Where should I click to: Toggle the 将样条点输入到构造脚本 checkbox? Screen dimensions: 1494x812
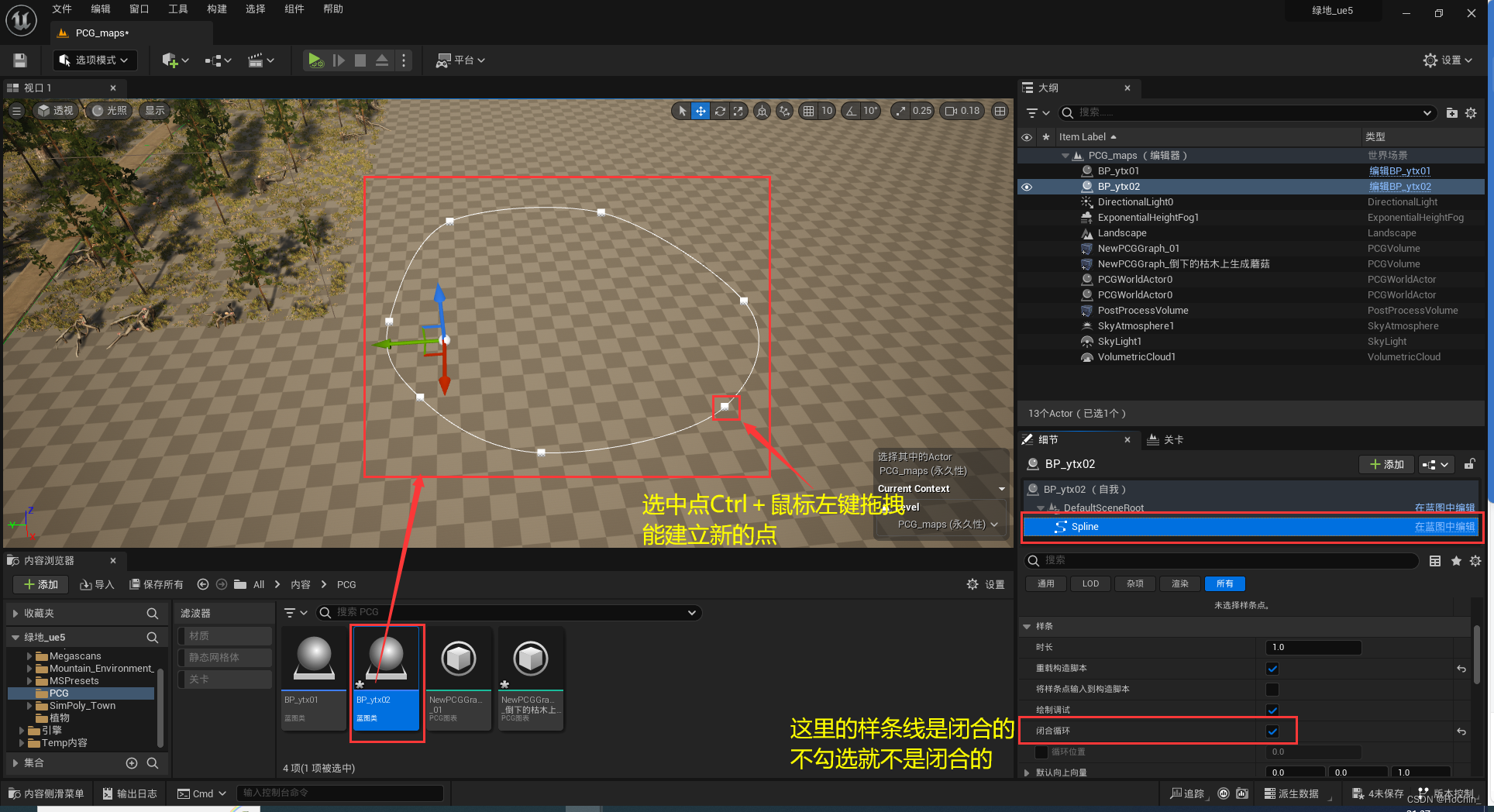pyautogui.click(x=1272, y=690)
